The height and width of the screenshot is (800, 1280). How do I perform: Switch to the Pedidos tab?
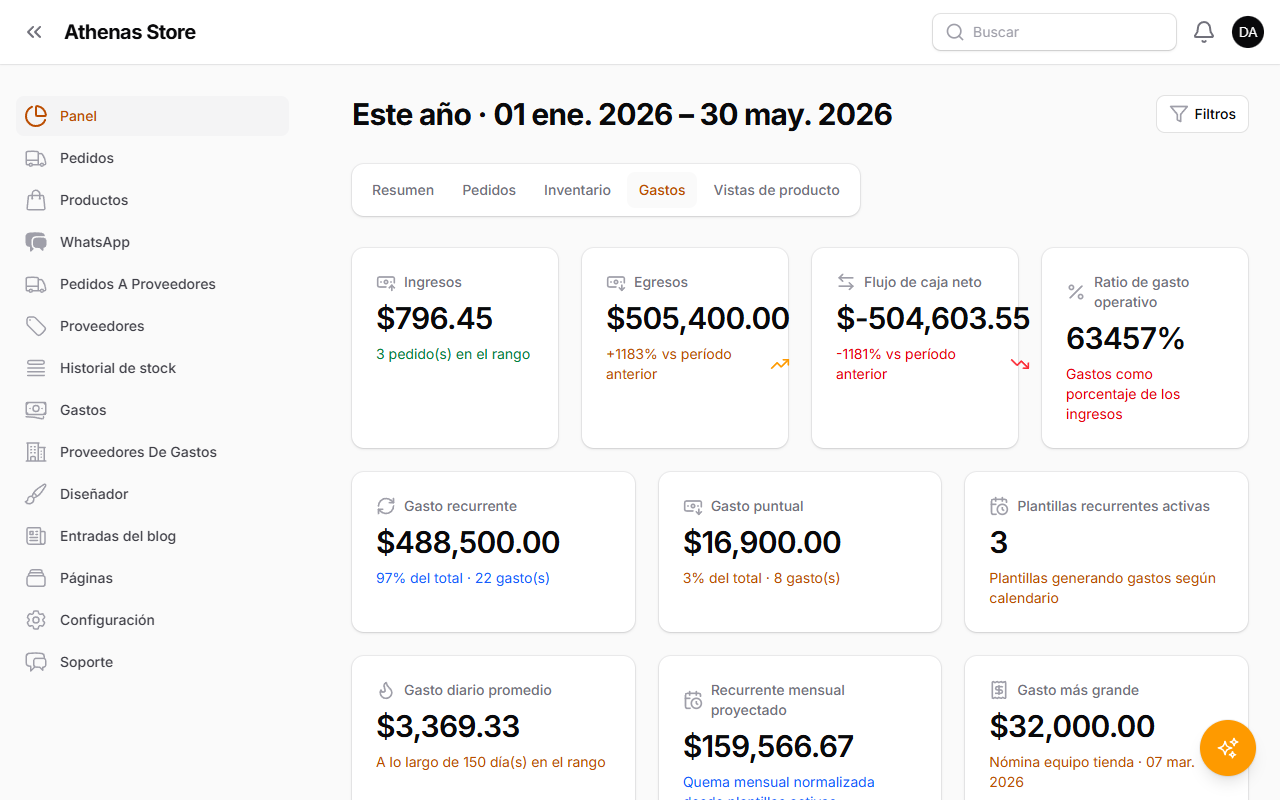[x=489, y=190]
